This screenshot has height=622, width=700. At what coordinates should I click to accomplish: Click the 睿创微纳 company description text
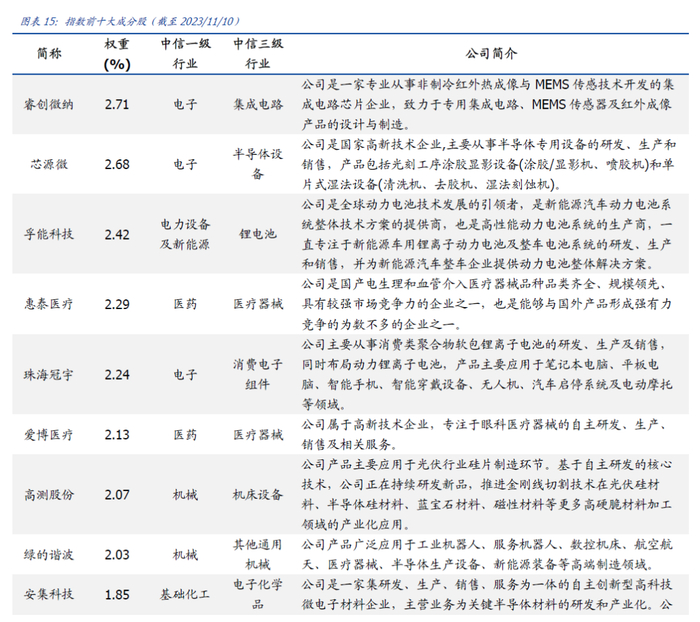(488, 104)
